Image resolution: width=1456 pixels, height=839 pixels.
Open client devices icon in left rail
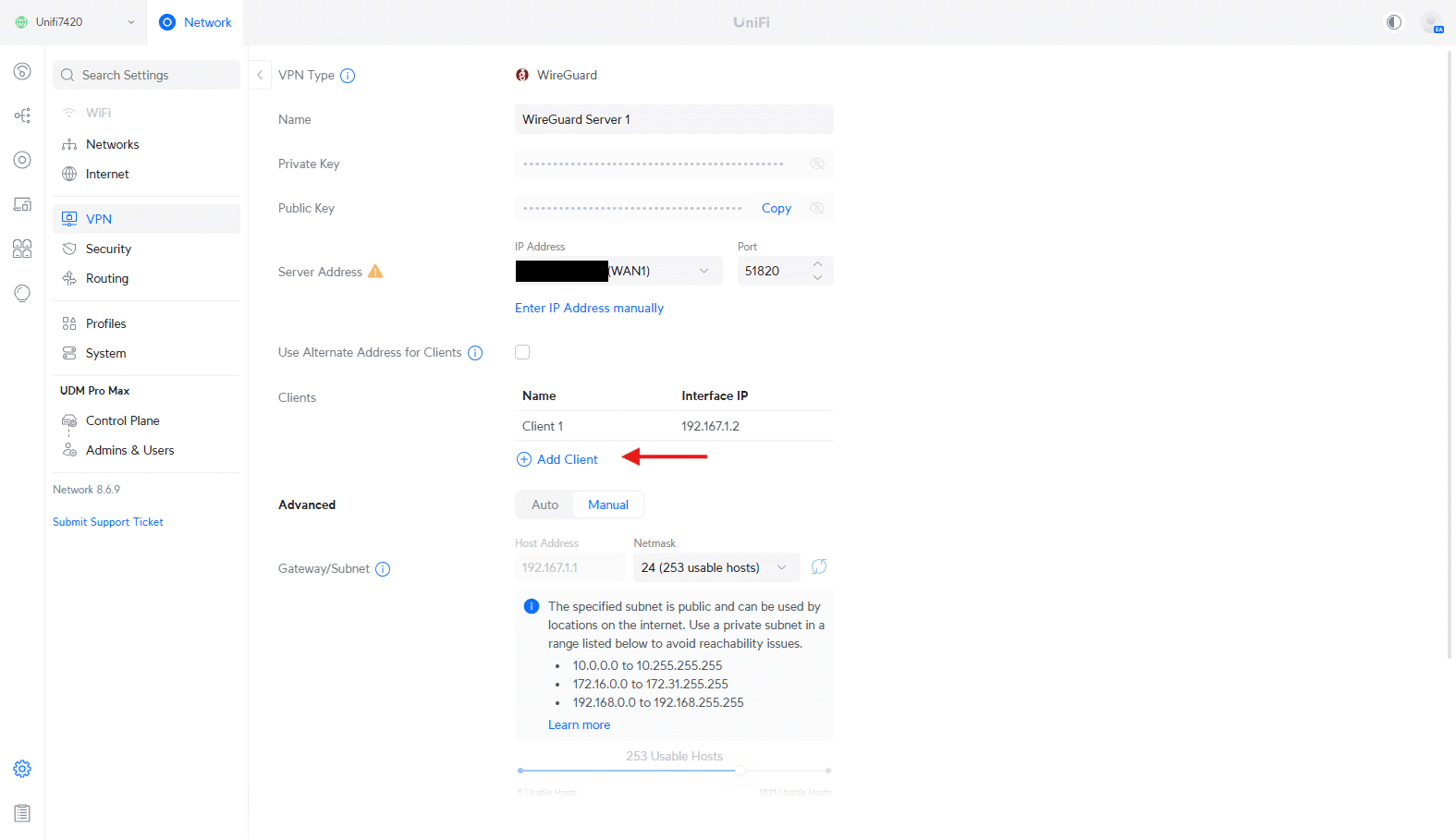(x=22, y=204)
